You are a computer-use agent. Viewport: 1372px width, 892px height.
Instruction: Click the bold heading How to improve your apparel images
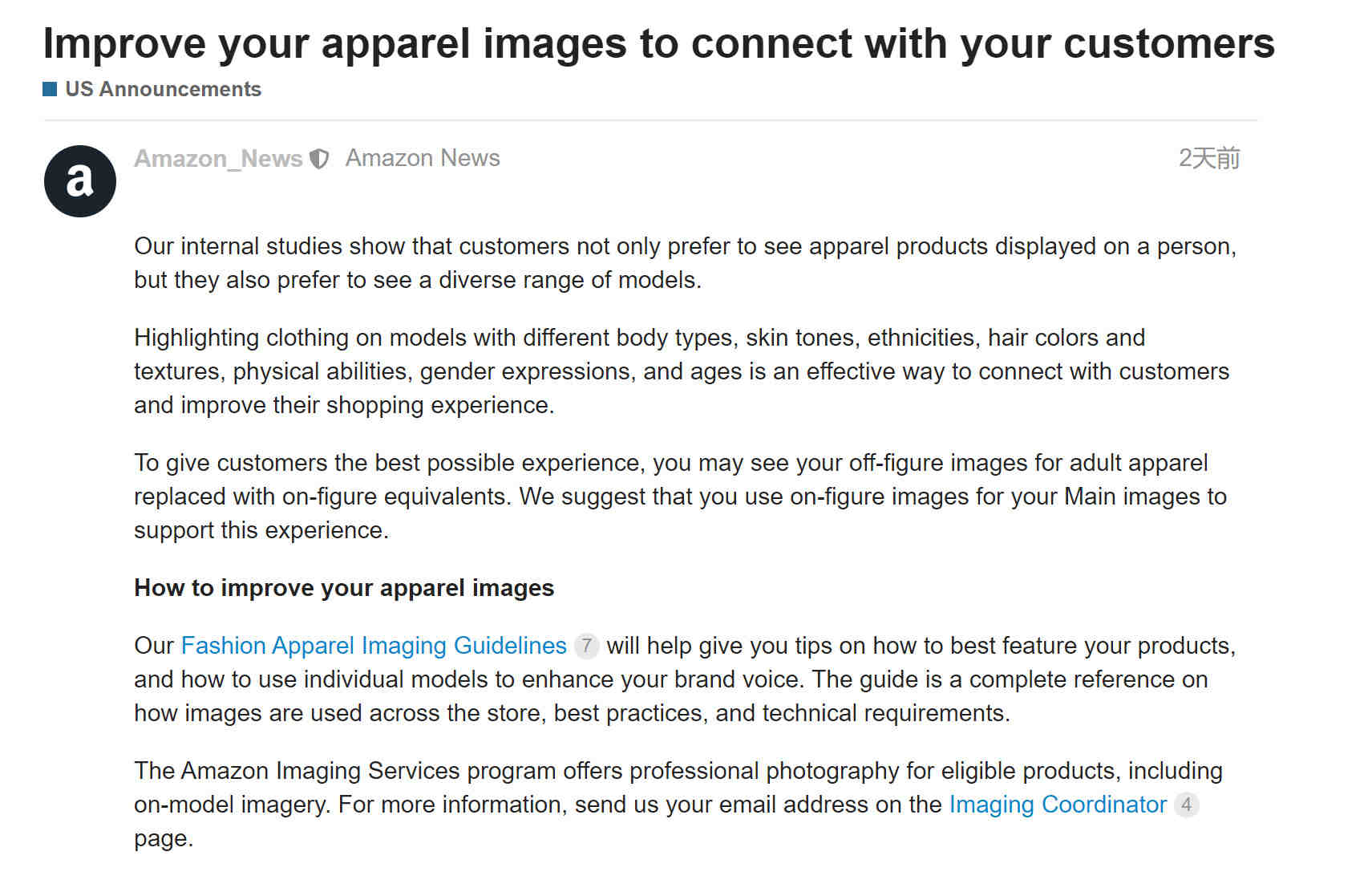tap(344, 588)
